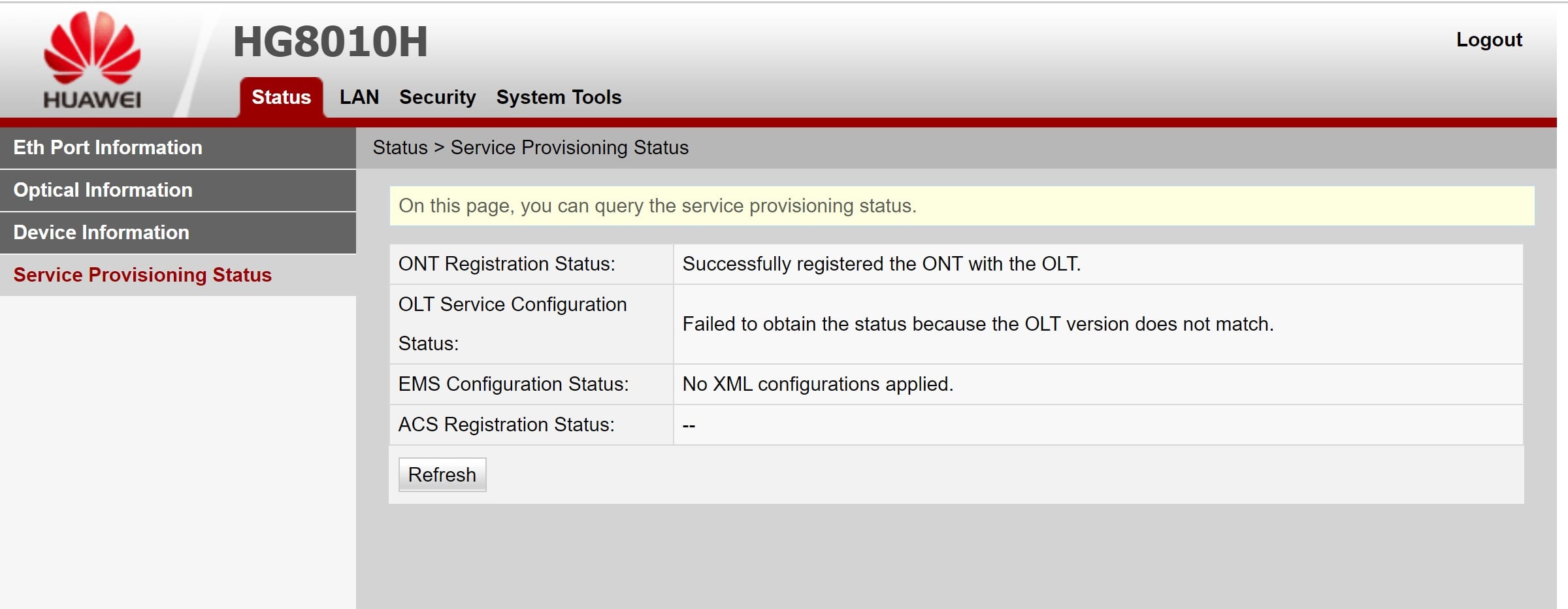Click the Logout link
The width and height of the screenshot is (1568, 609).
(x=1489, y=40)
